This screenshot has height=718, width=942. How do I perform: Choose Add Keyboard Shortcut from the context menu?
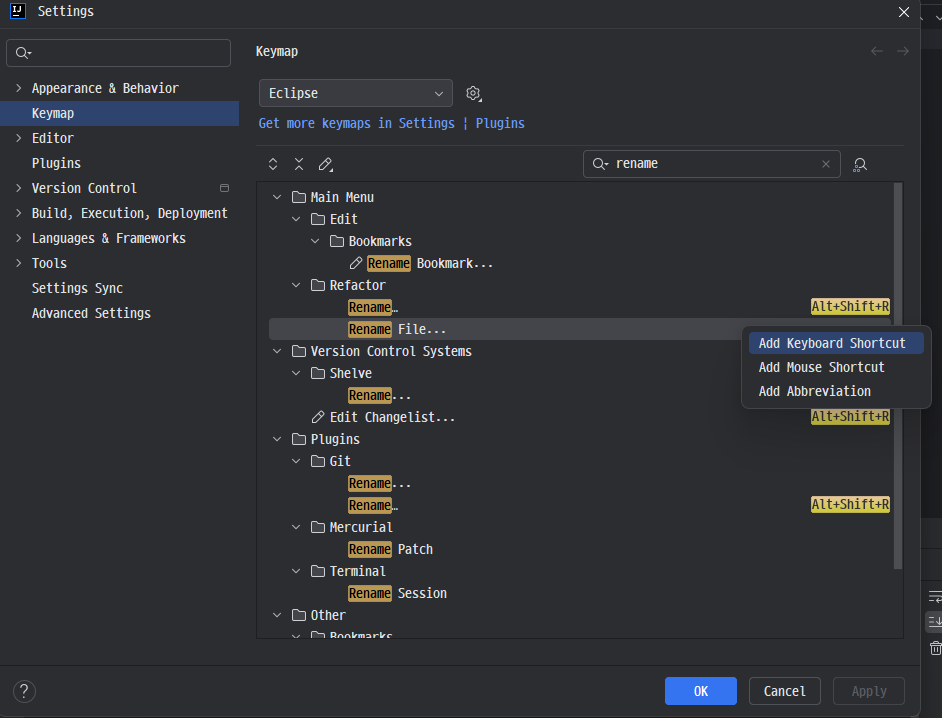835,342
